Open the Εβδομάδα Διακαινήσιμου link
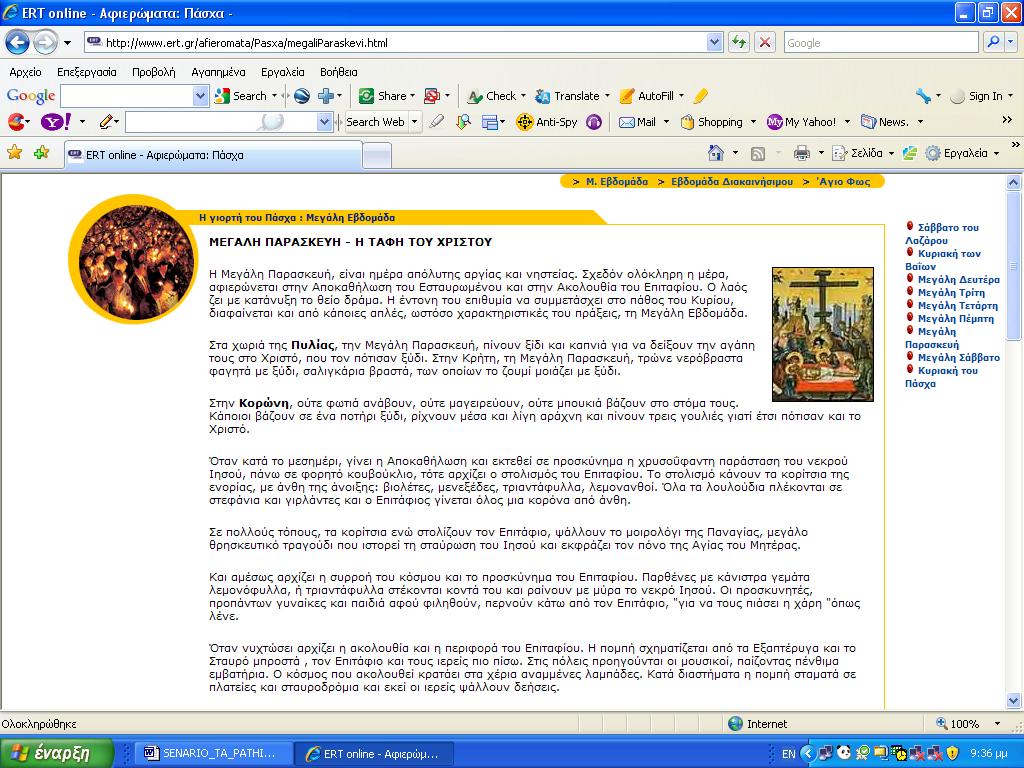Image resolution: width=1024 pixels, height=768 pixels. coord(732,182)
